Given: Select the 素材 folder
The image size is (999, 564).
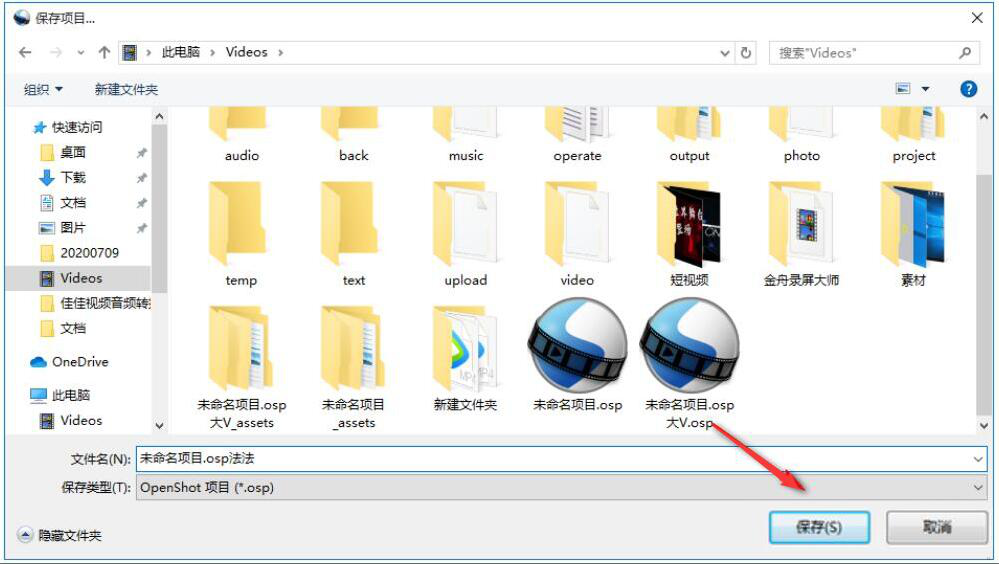Looking at the screenshot, I should tap(914, 234).
